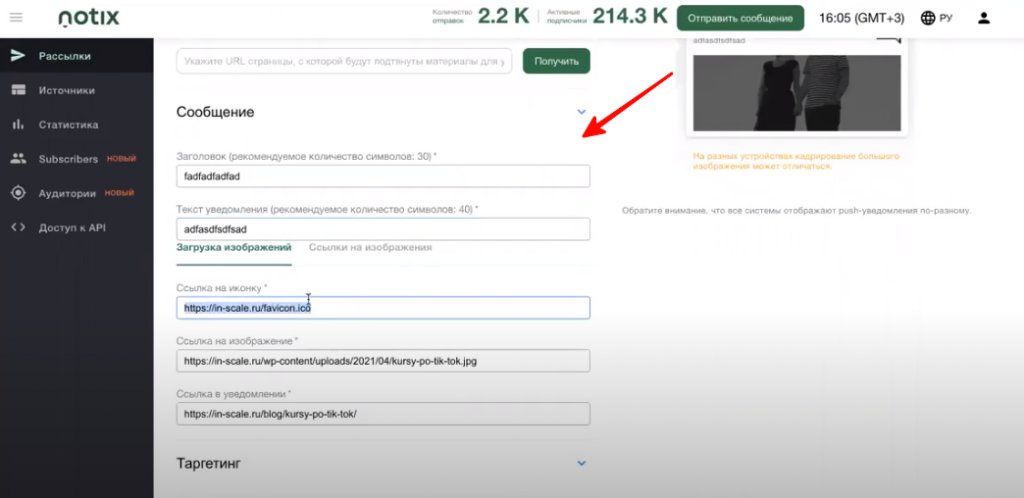Click the Заголовок input field
This screenshot has width=1024, height=498.
383,176
